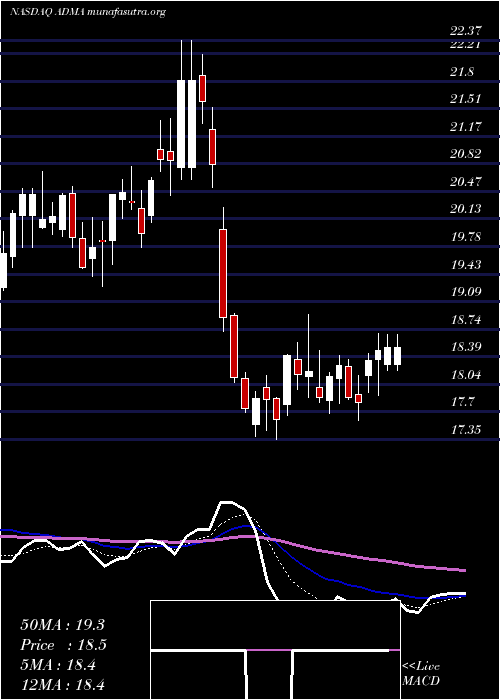Click the large red candlestick dropping from 19.9

[x=223, y=273]
